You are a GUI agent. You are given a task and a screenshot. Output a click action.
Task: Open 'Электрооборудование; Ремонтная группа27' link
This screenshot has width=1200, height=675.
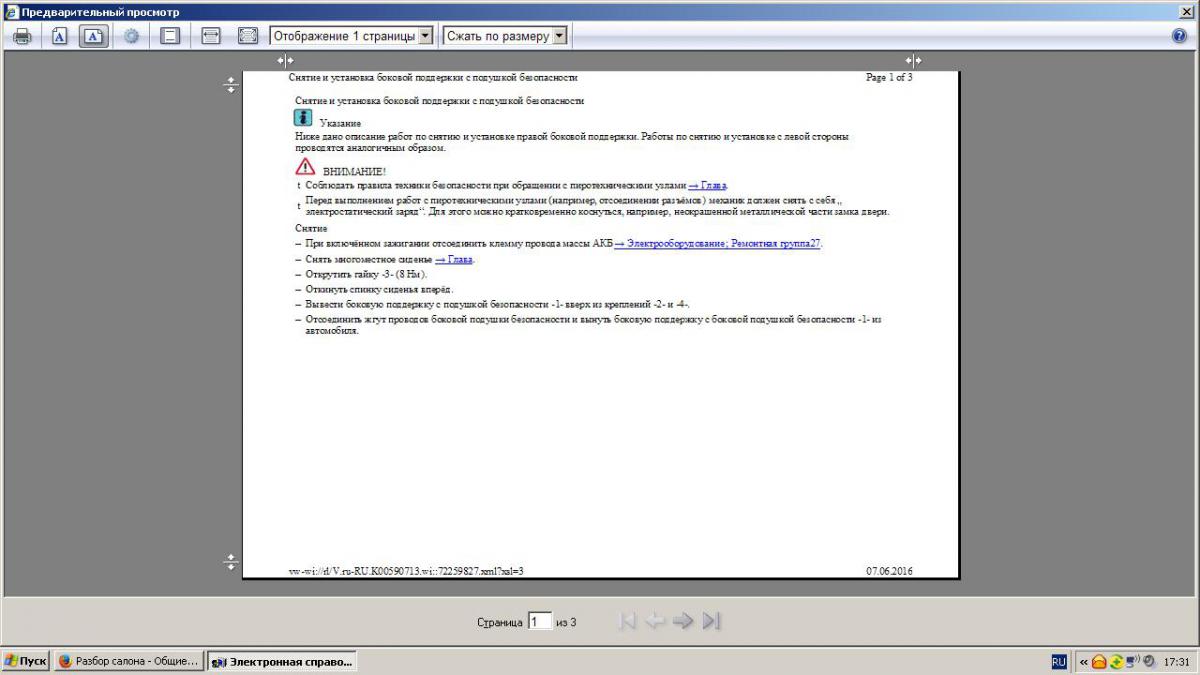point(717,243)
